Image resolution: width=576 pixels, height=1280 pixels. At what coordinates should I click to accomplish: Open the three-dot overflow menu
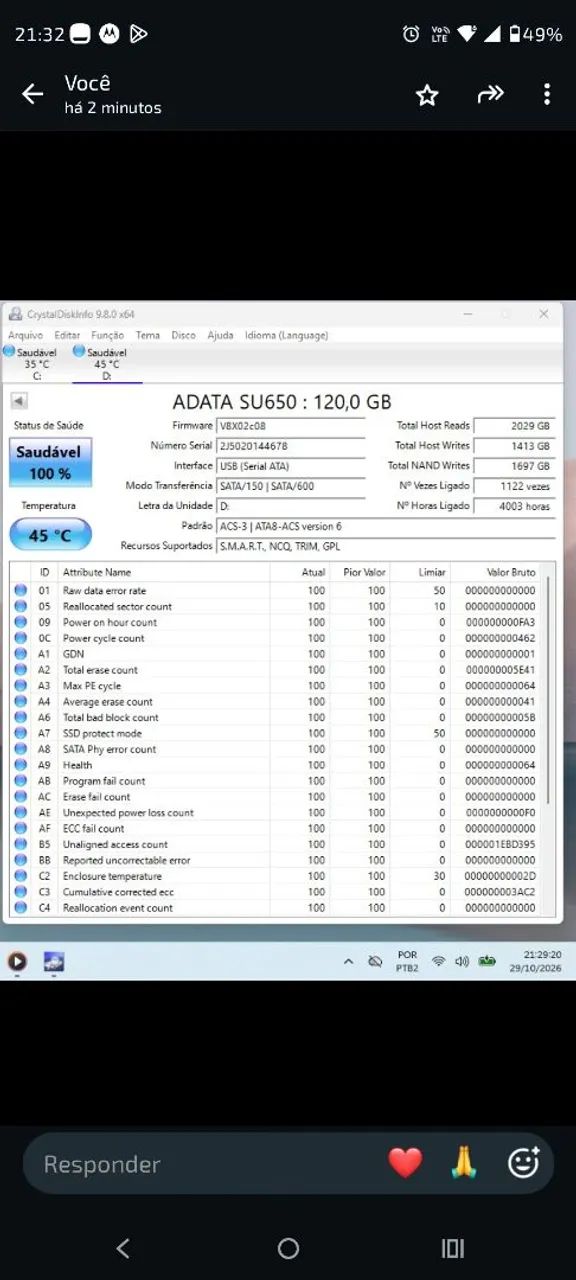click(546, 94)
